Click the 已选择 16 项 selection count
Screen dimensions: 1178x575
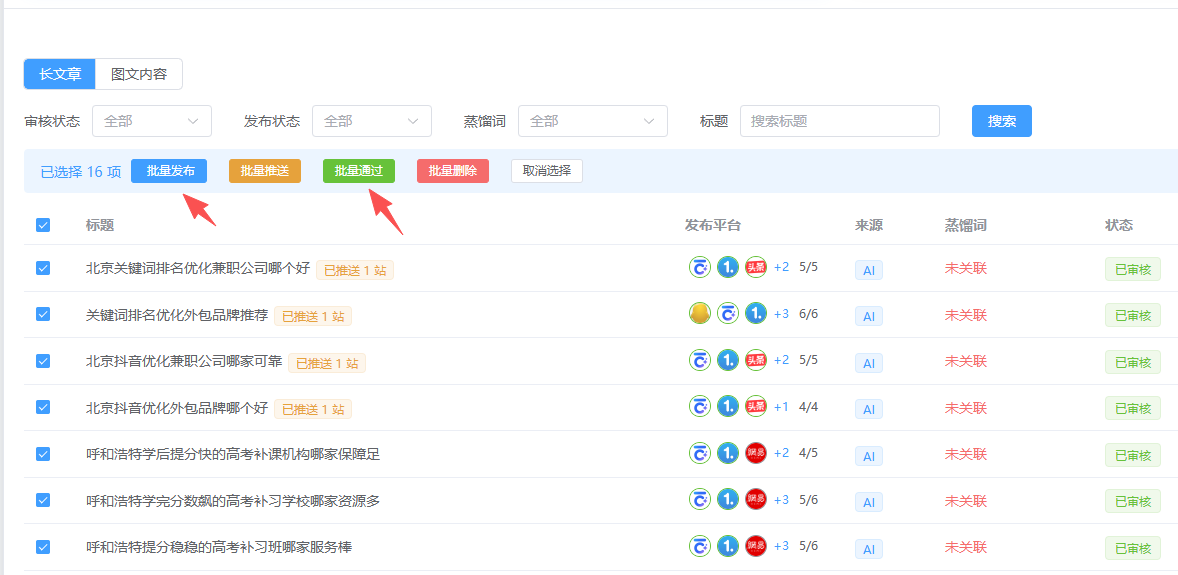(x=80, y=171)
